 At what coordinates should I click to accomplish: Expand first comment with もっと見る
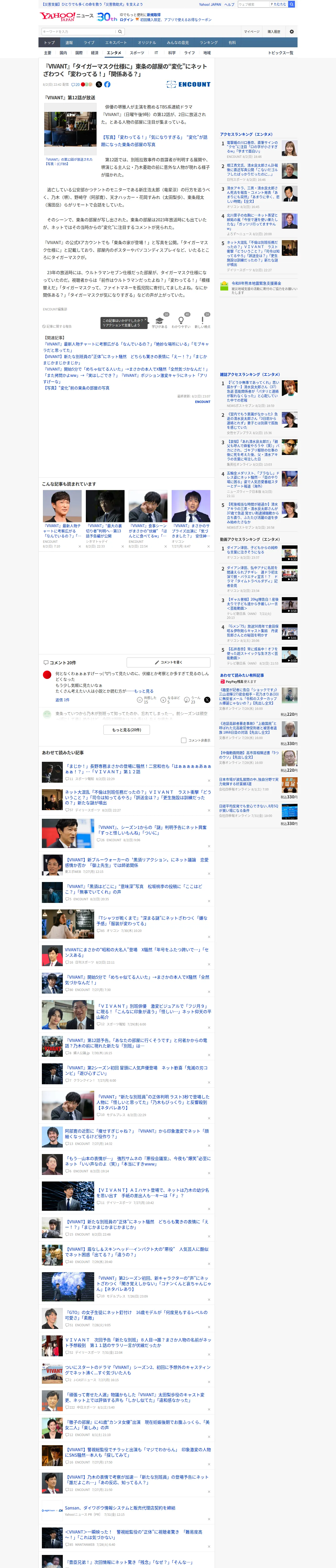point(144,691)
